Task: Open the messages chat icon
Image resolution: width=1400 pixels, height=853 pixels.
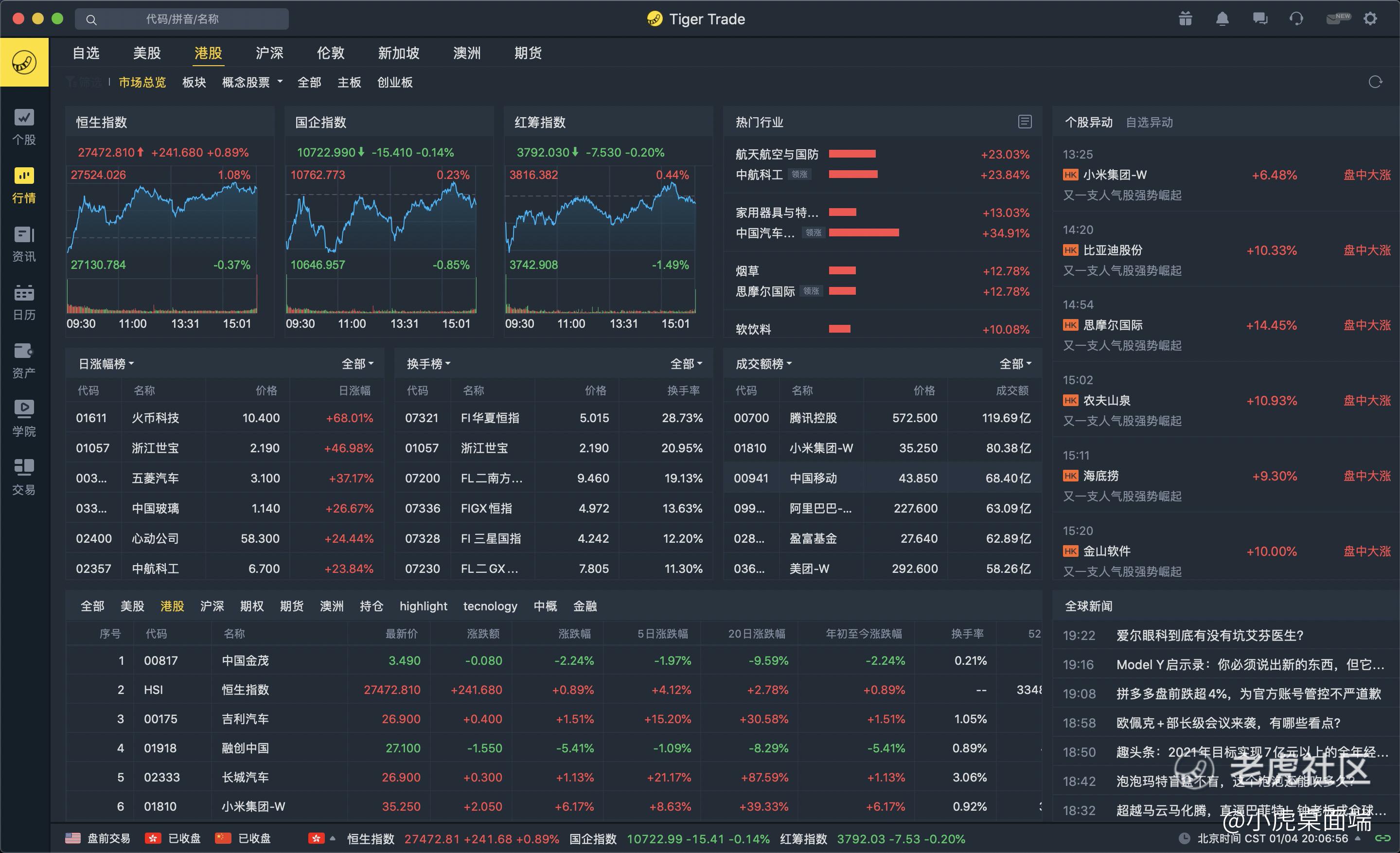Action: (x=1259, y=19)
